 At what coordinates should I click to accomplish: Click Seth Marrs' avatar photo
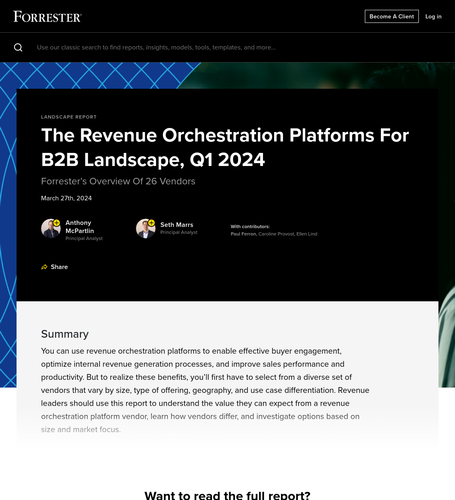tap(145, 229)
